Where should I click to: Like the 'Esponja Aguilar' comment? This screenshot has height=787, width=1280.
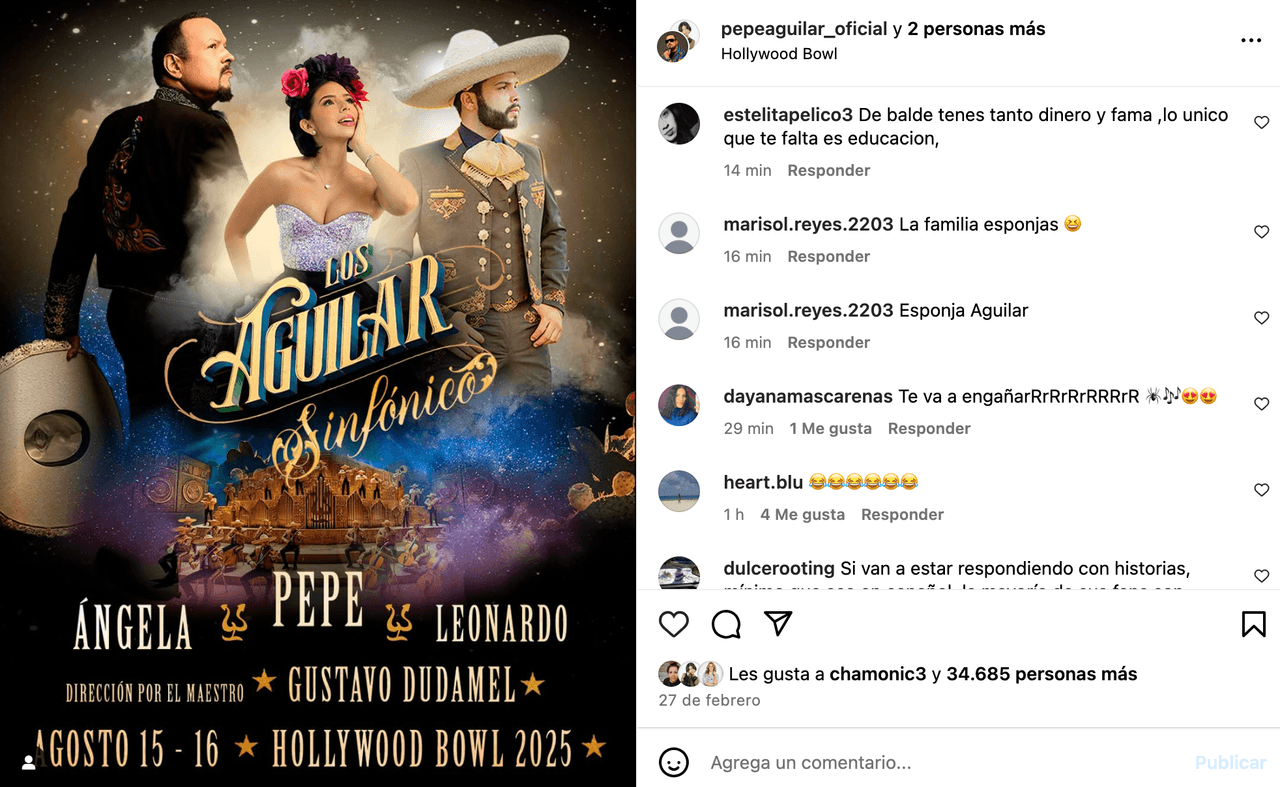pos(1261,318)
